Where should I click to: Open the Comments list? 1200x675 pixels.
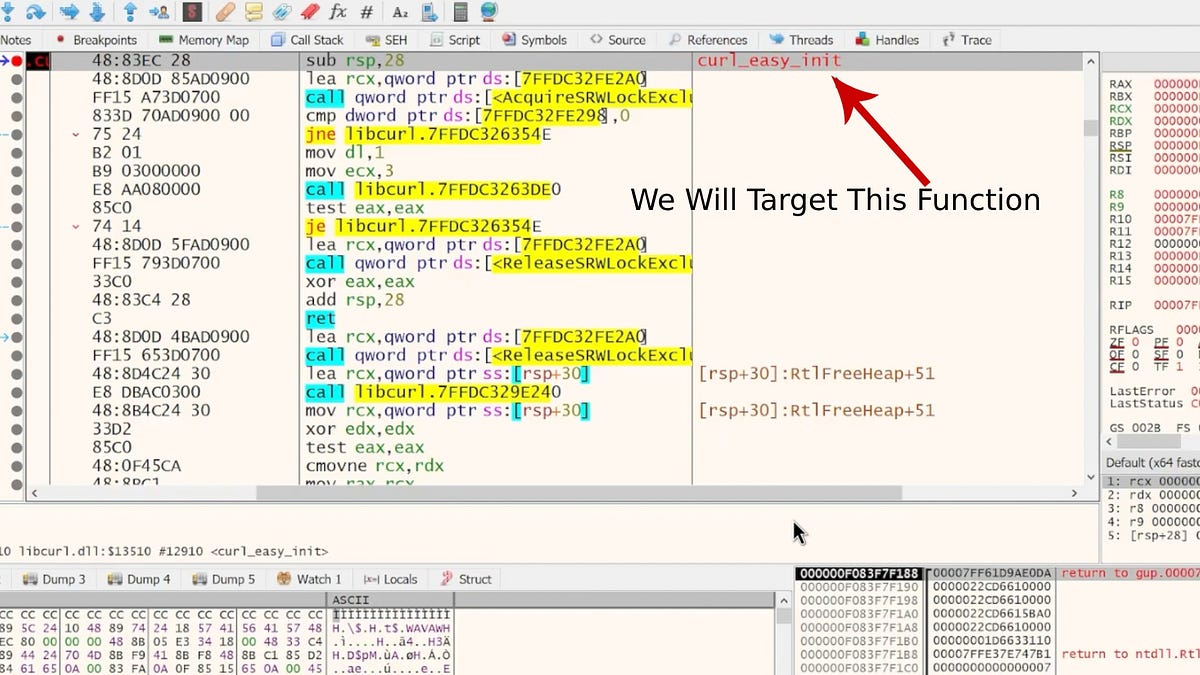254,13
